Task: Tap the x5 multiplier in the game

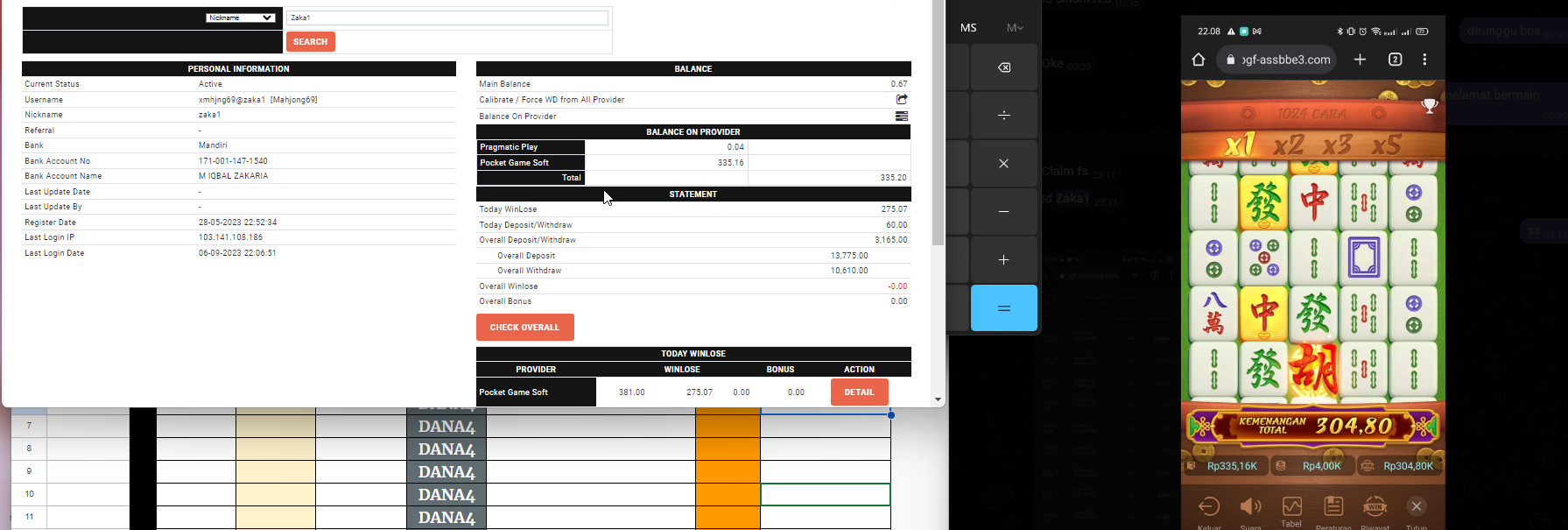Action: coord(1387,144)
